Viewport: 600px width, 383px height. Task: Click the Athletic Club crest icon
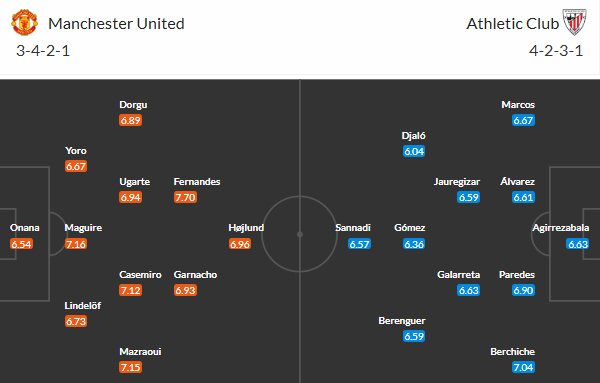coord(574,22)
